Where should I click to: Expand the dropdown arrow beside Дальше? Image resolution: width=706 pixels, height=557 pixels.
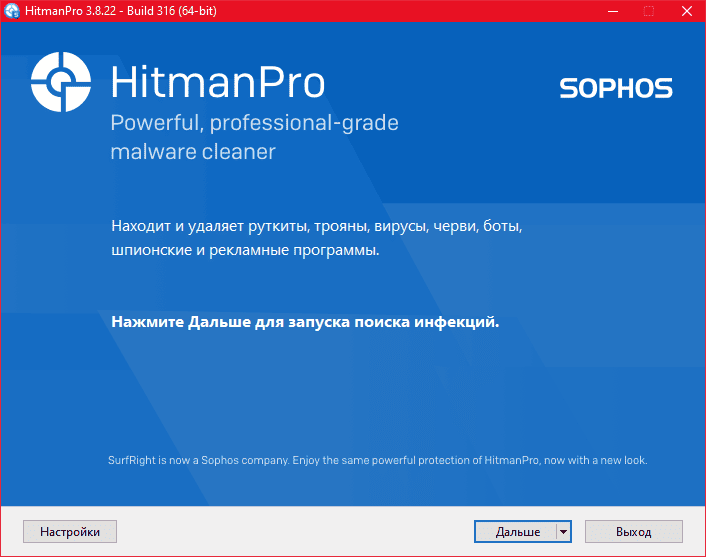pos(564,531)
